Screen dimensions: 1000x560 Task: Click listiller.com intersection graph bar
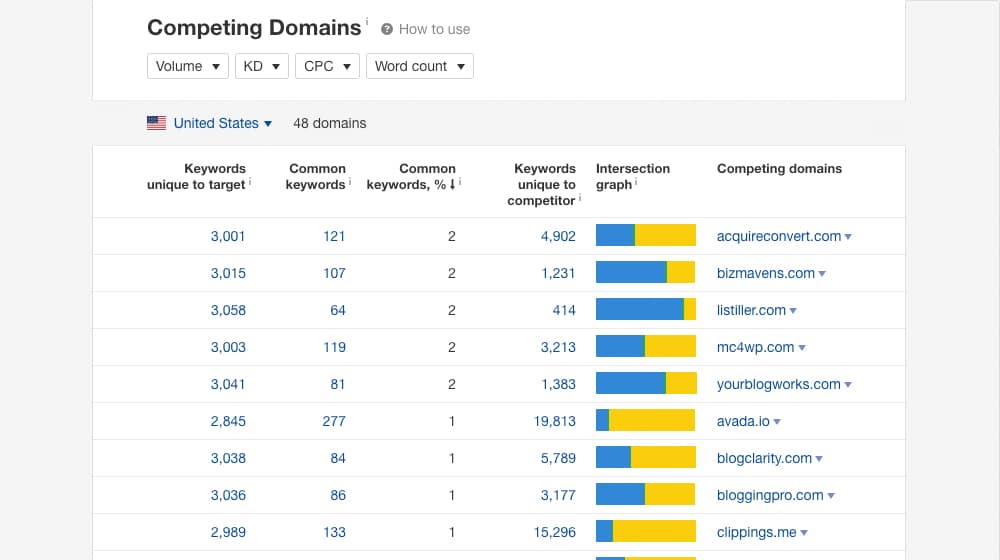coord(646,309)
